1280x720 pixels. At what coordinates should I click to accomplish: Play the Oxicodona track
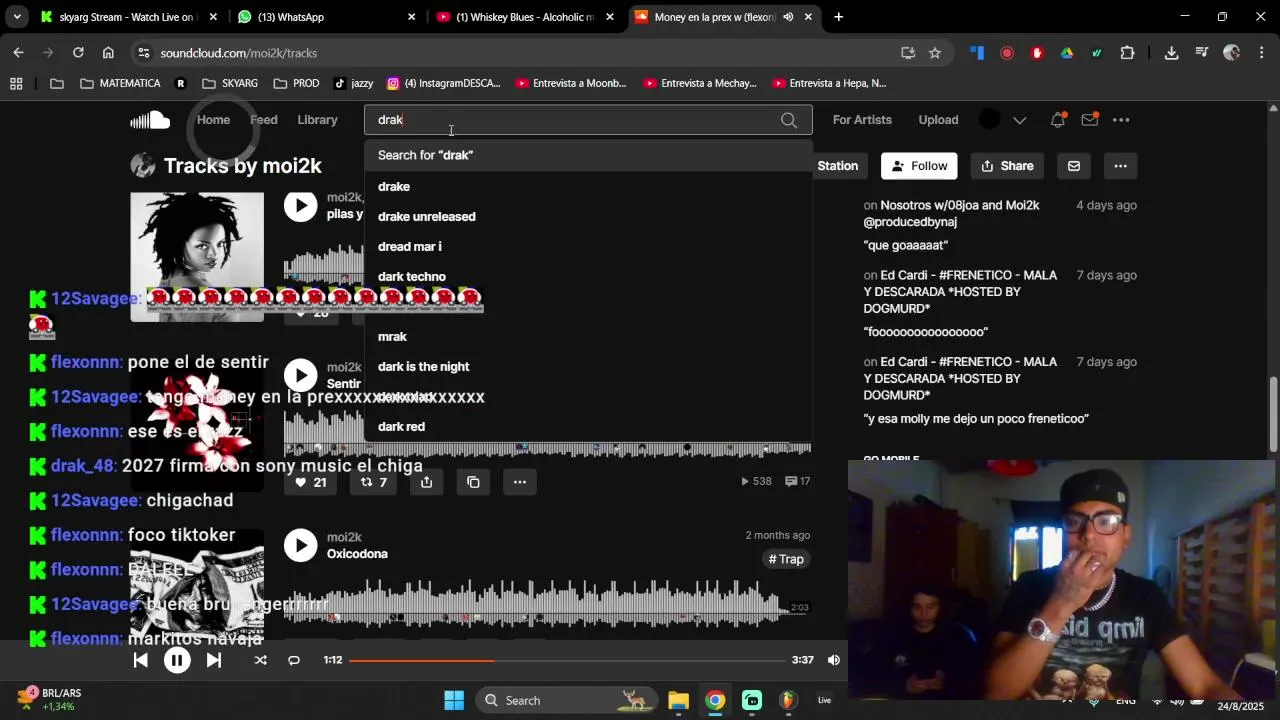(x=300, y=545)
